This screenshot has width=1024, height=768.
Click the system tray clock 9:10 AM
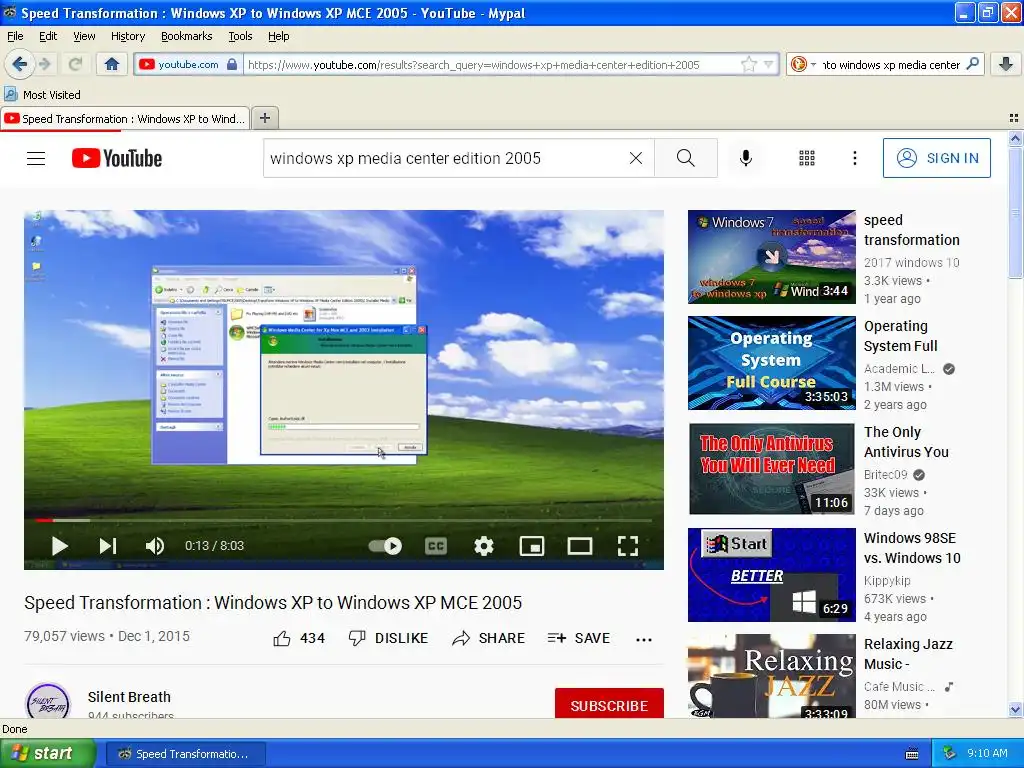(x=987, y=754)
